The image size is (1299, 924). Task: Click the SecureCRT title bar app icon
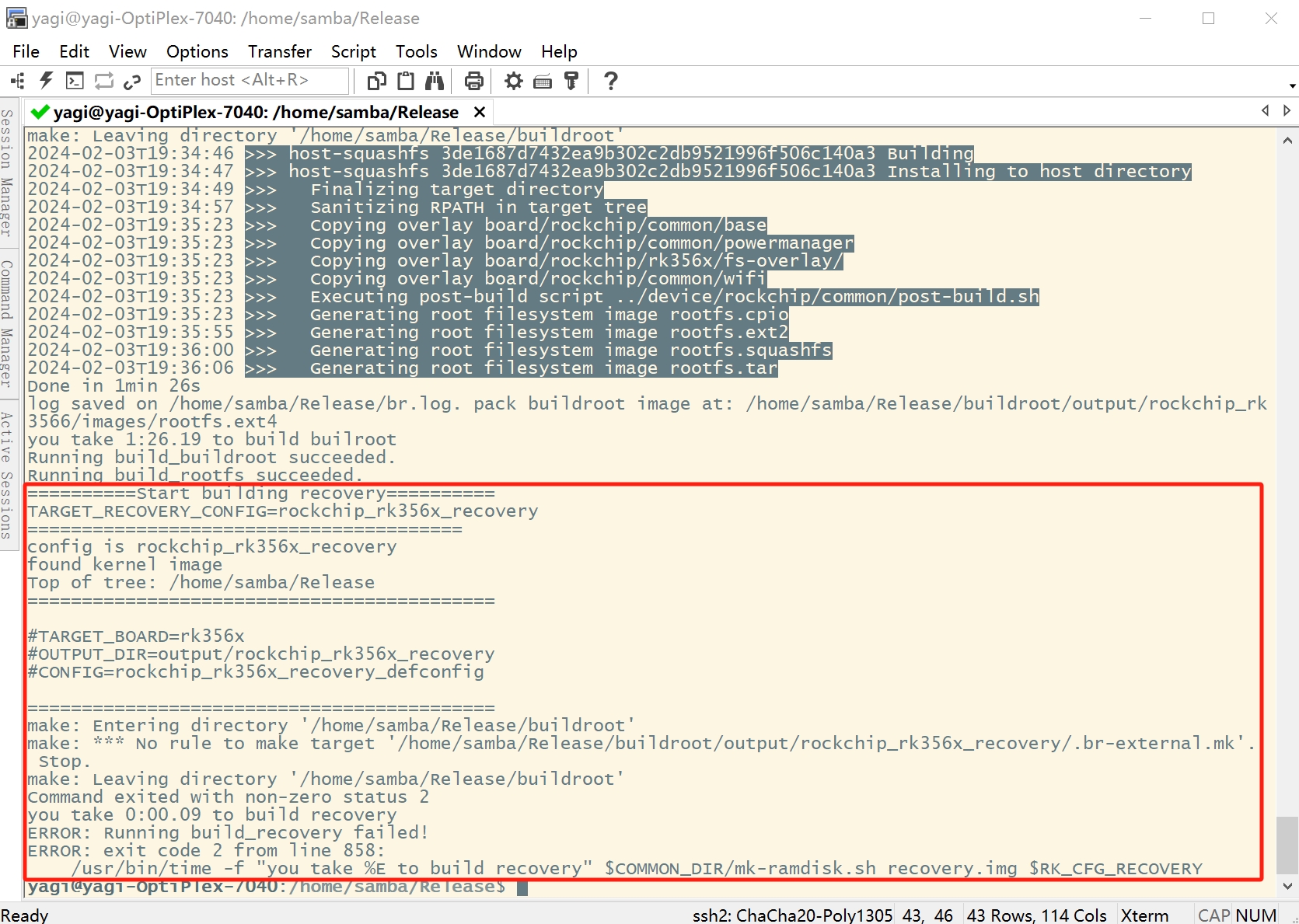[16, 18]
